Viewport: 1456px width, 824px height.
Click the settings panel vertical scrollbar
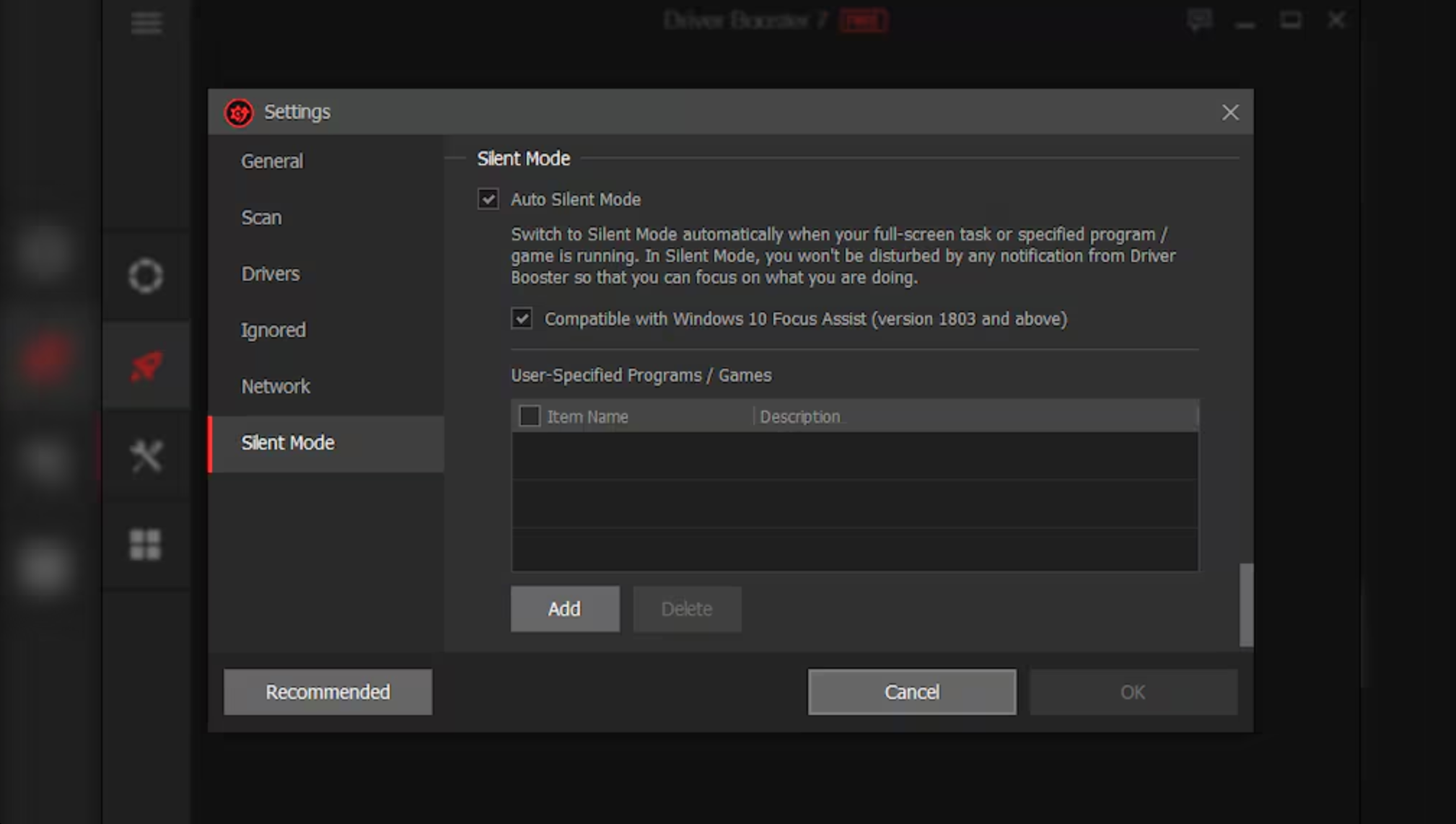click(x=1246, y=605)
